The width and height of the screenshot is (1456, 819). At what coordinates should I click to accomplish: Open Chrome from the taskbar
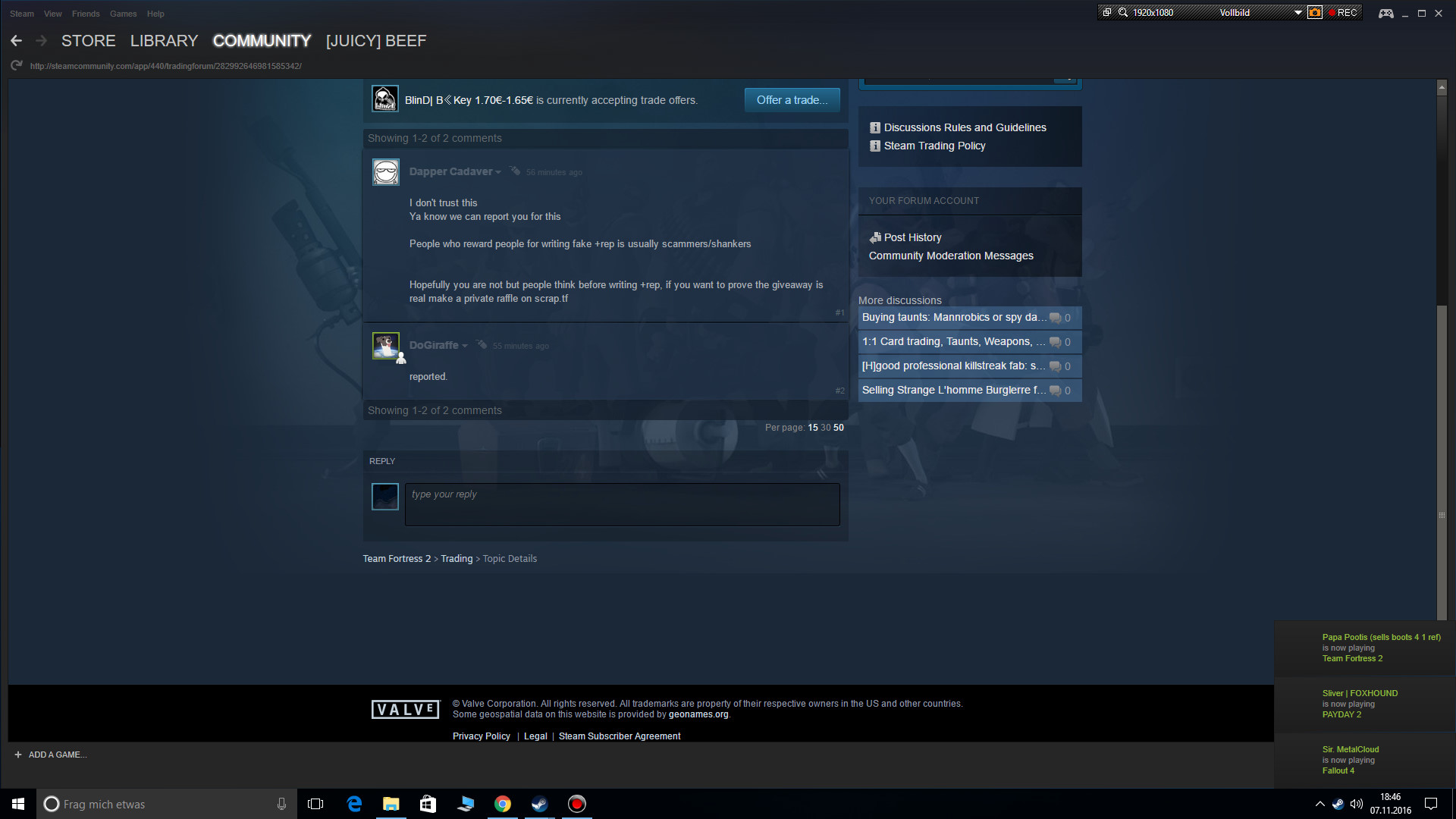502,804
